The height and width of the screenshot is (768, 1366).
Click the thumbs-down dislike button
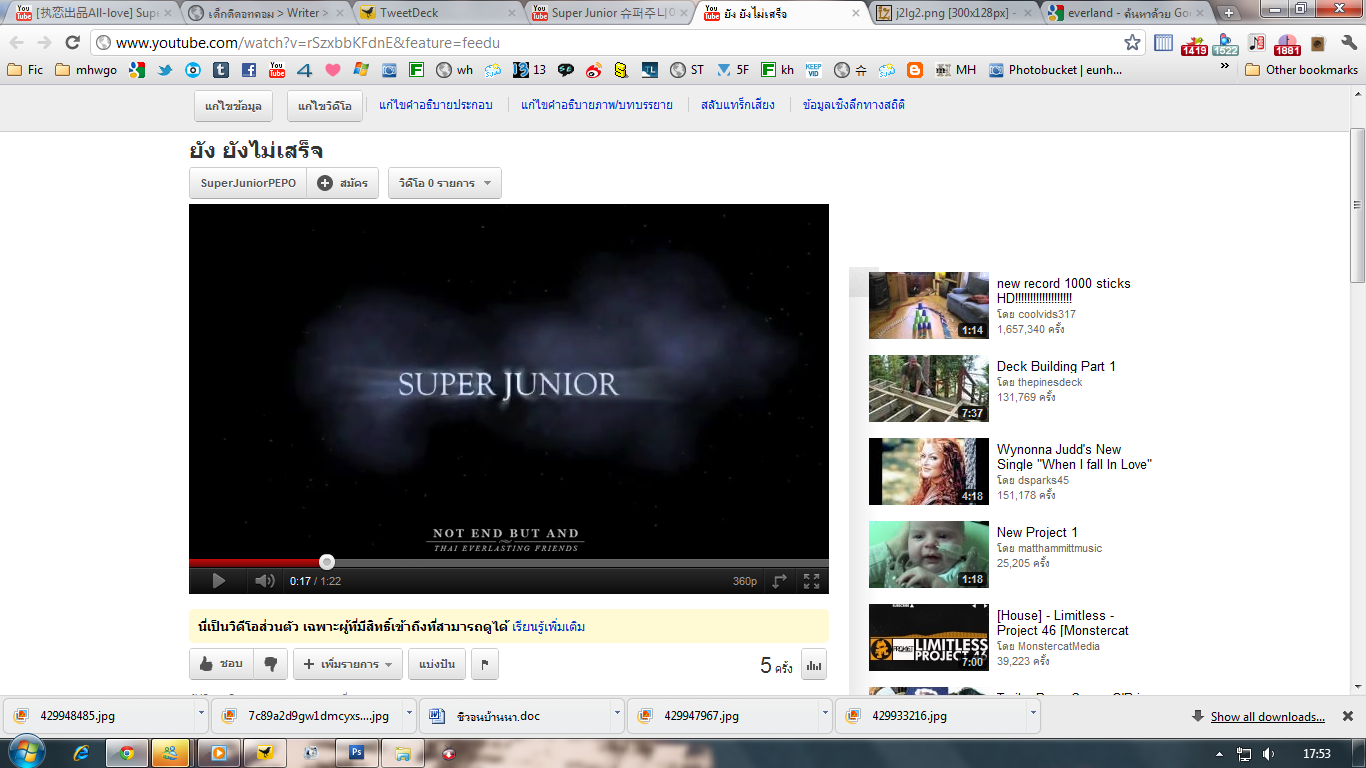270,664
